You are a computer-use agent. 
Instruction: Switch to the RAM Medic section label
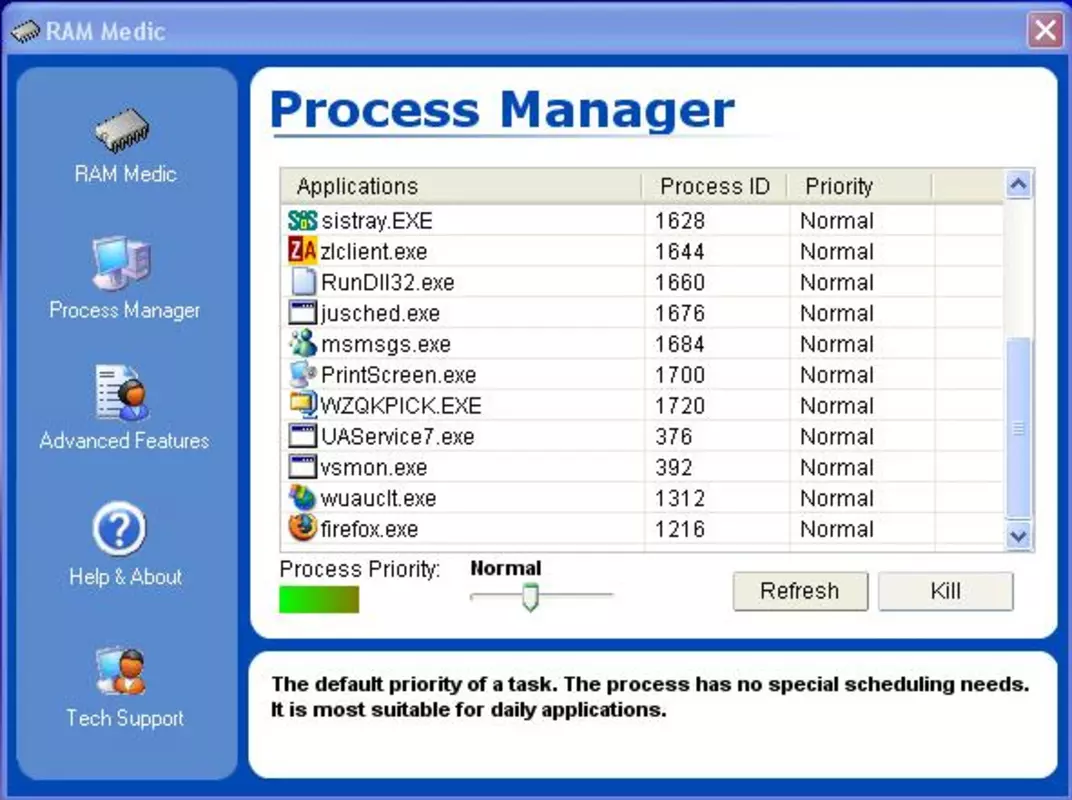coord(125,174)
